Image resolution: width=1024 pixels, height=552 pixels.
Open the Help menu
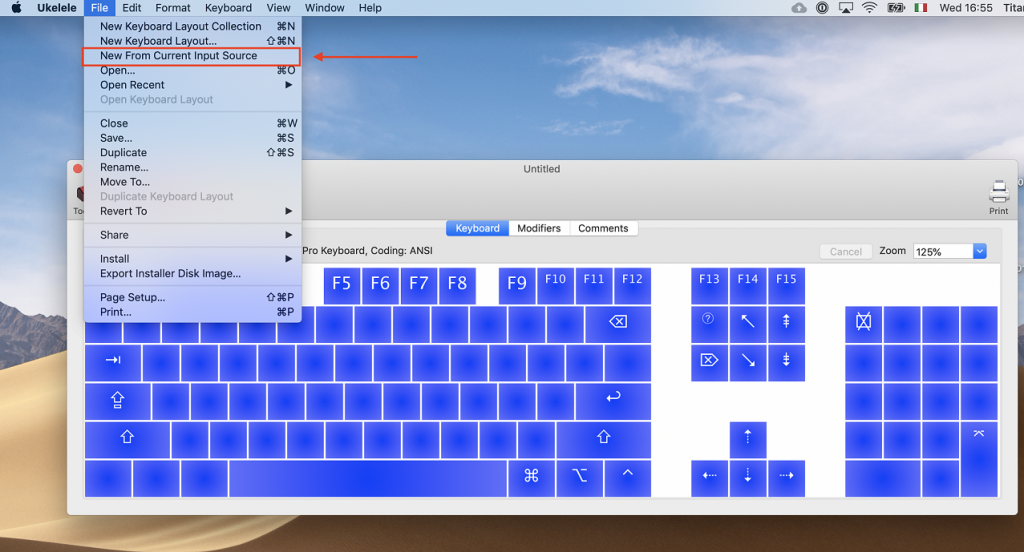click(370, 8)
